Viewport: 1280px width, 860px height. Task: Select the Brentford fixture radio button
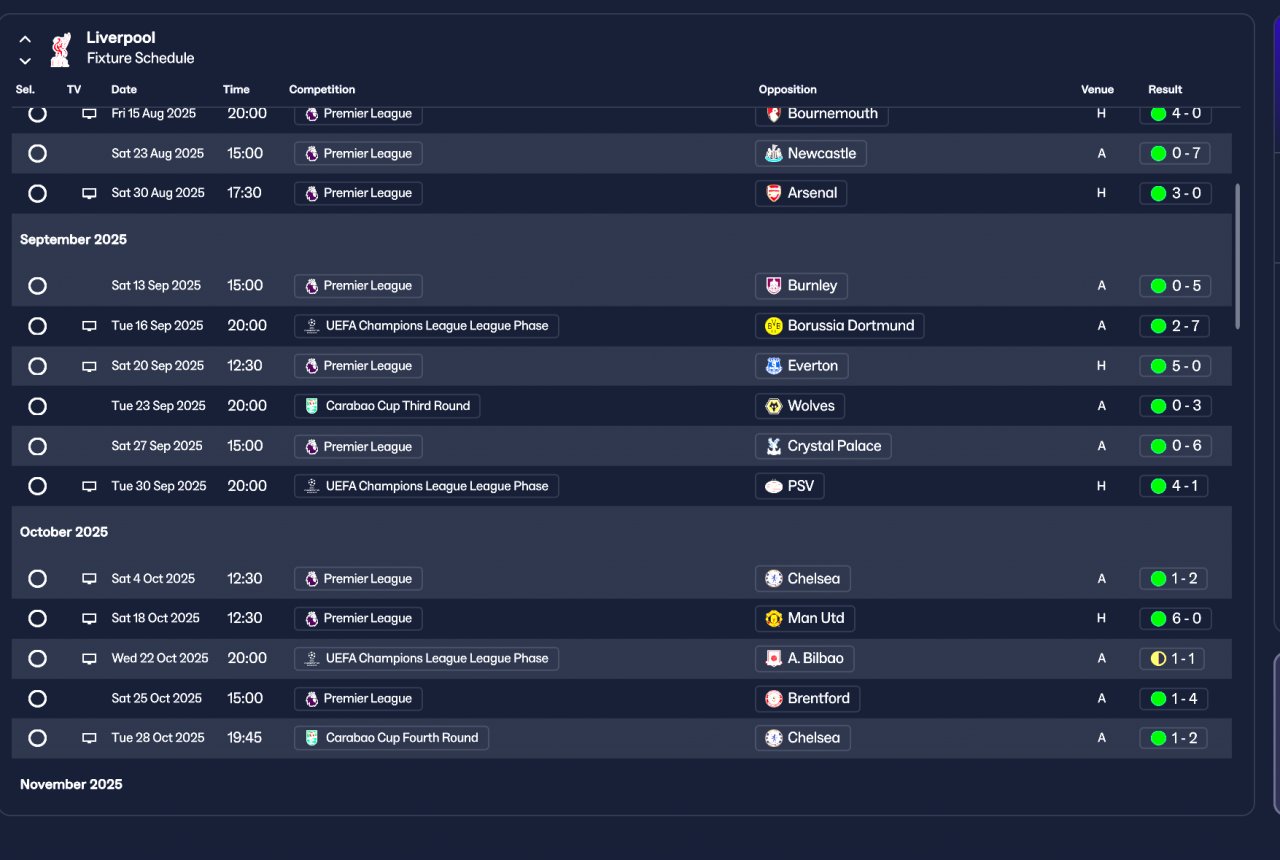pyautogui.click(x=37, y=698)
